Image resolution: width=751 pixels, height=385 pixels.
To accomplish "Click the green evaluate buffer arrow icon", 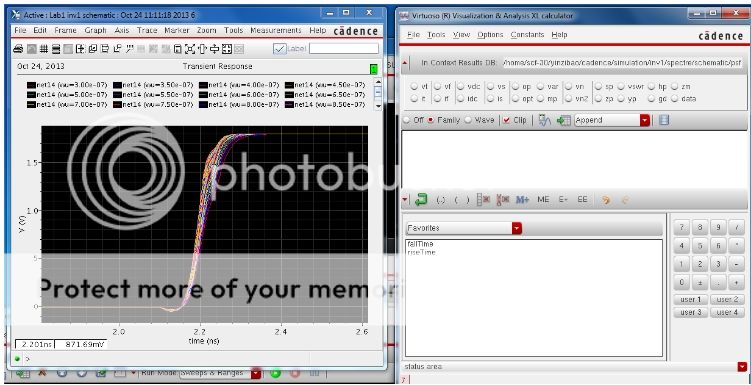I will pyautogui.click(x=421, y=199).
